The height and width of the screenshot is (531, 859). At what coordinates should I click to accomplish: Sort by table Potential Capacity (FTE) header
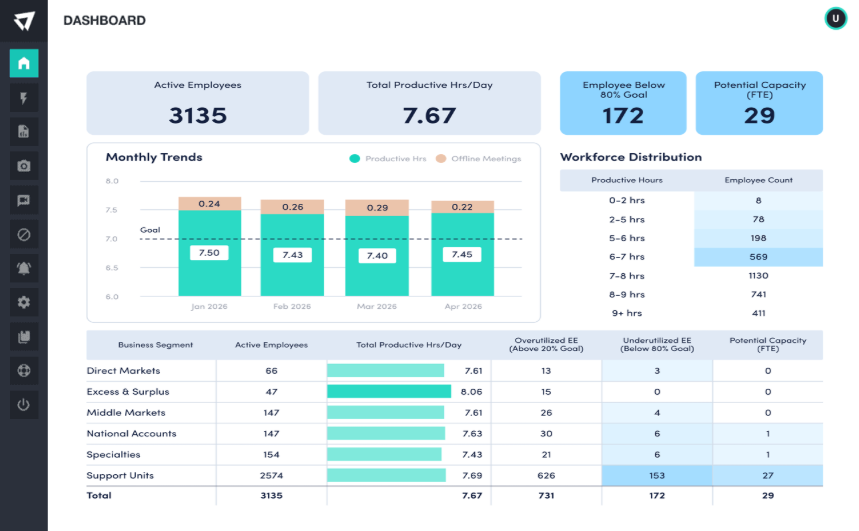pyautogui.click(x=768, y=344)
